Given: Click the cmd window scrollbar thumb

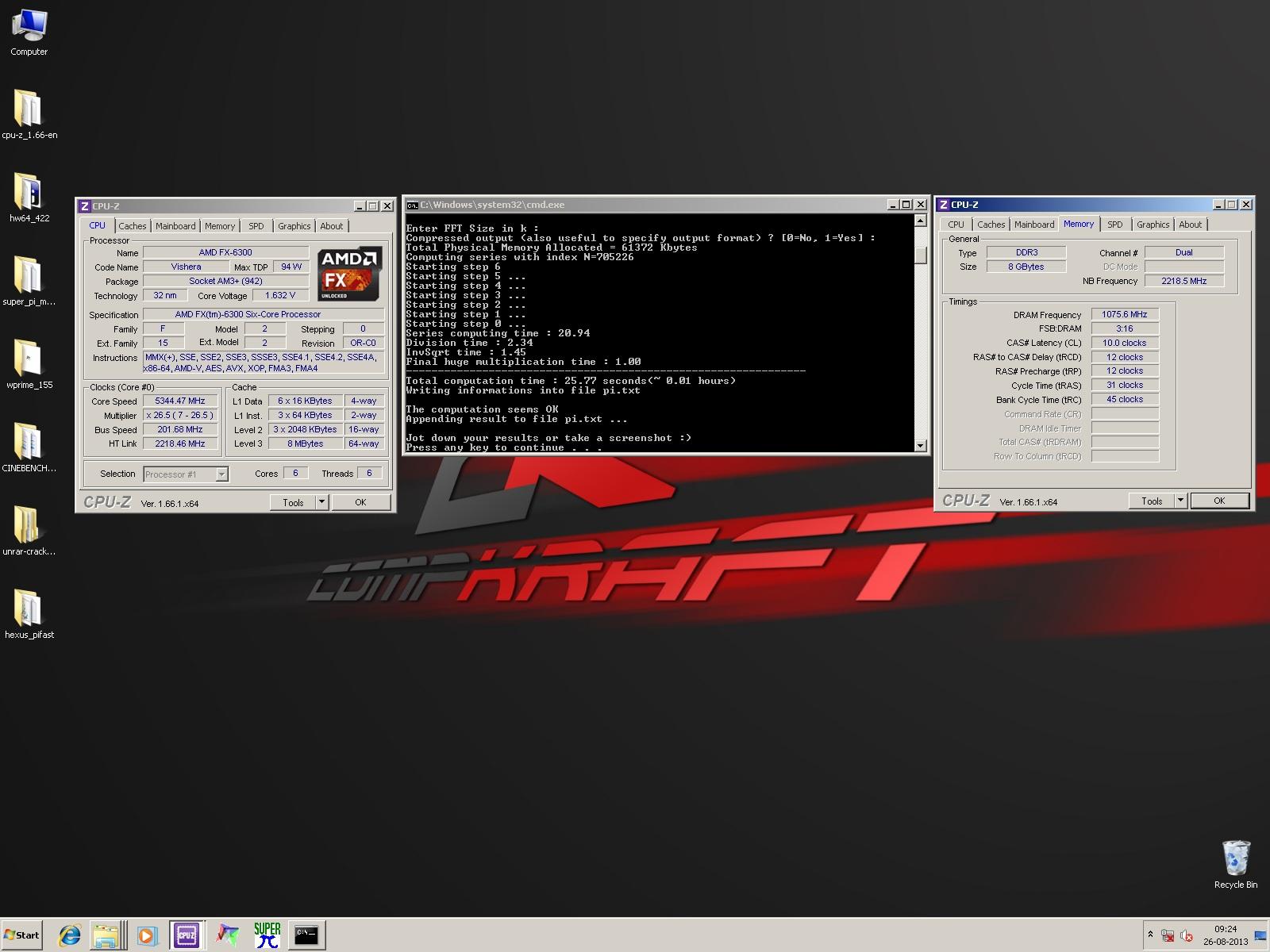Looking at the screenshot, I should tap(921, 255).
